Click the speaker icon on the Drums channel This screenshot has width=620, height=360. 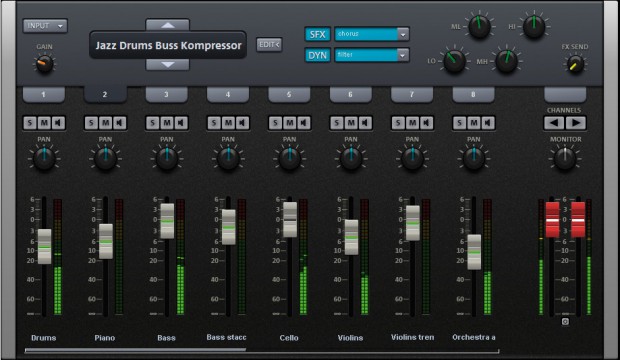(x=59, y=123)
